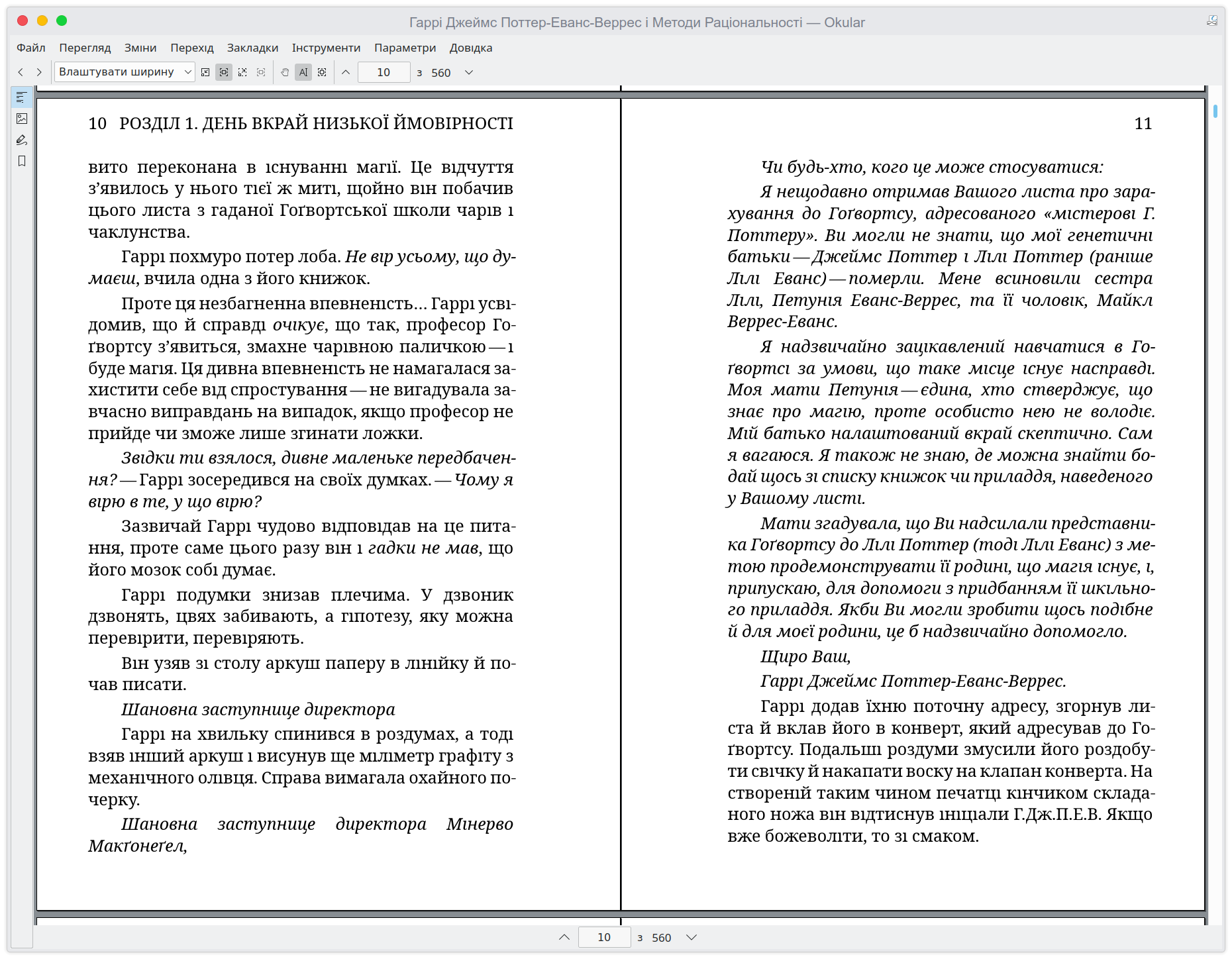Click the page count '560' in the bottom bar
1232x959 pixels.
click(661, 937)
